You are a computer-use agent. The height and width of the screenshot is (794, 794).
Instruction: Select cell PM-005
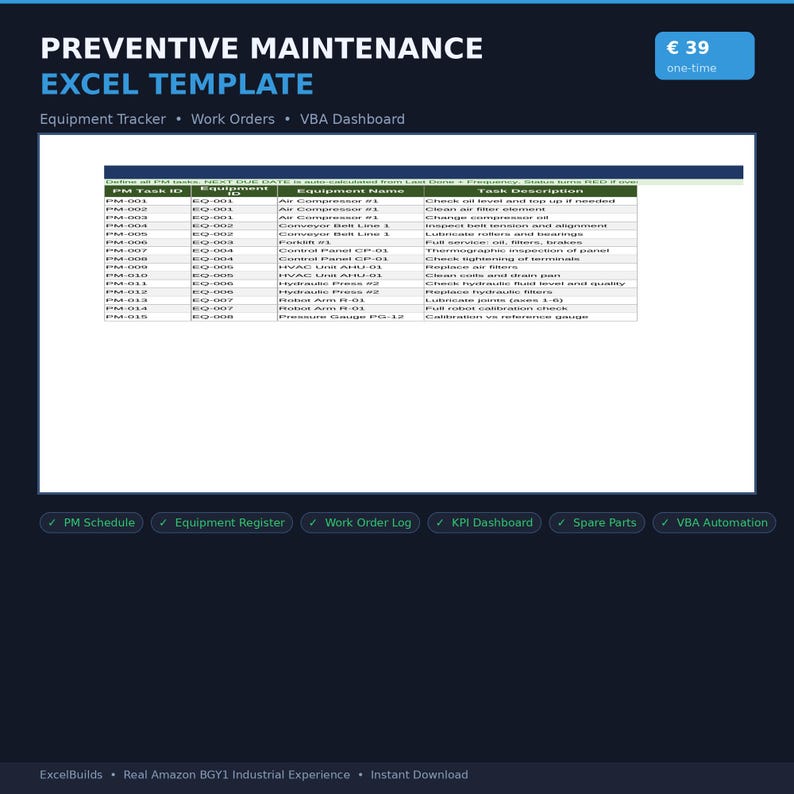tap(147, 234)
